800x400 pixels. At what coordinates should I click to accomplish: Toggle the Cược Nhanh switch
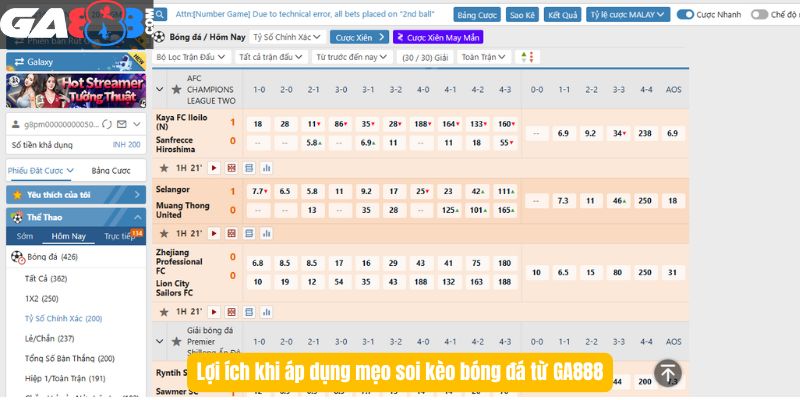tap(685, 14)
